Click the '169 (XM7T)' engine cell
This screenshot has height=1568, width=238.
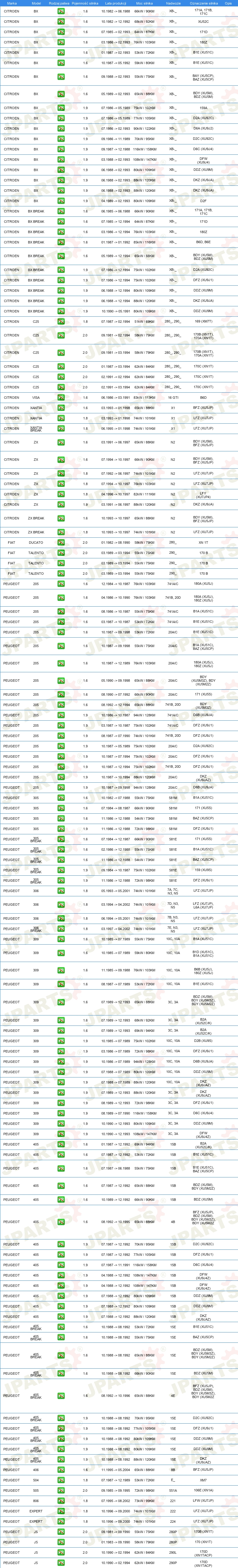point(203,321)
